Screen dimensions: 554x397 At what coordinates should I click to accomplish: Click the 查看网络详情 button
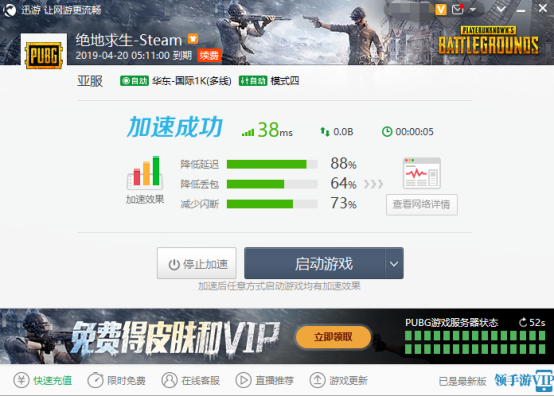[422, 205]
